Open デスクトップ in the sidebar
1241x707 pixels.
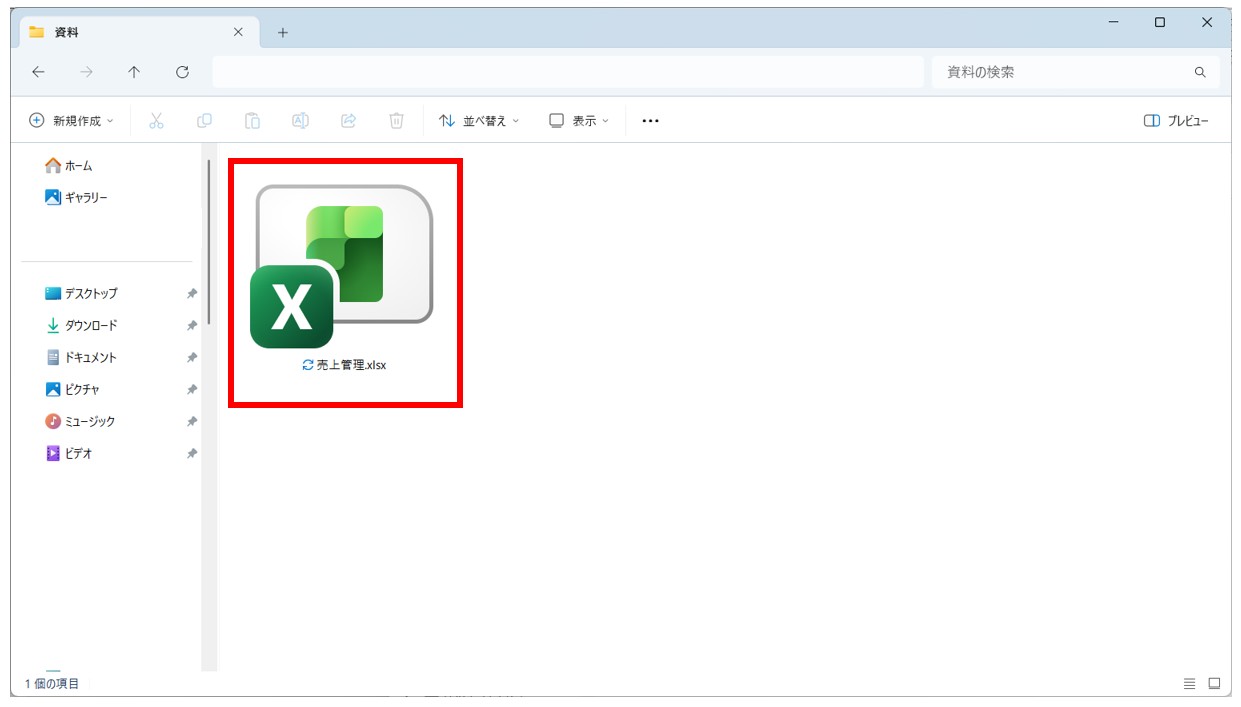pos(82,294)
